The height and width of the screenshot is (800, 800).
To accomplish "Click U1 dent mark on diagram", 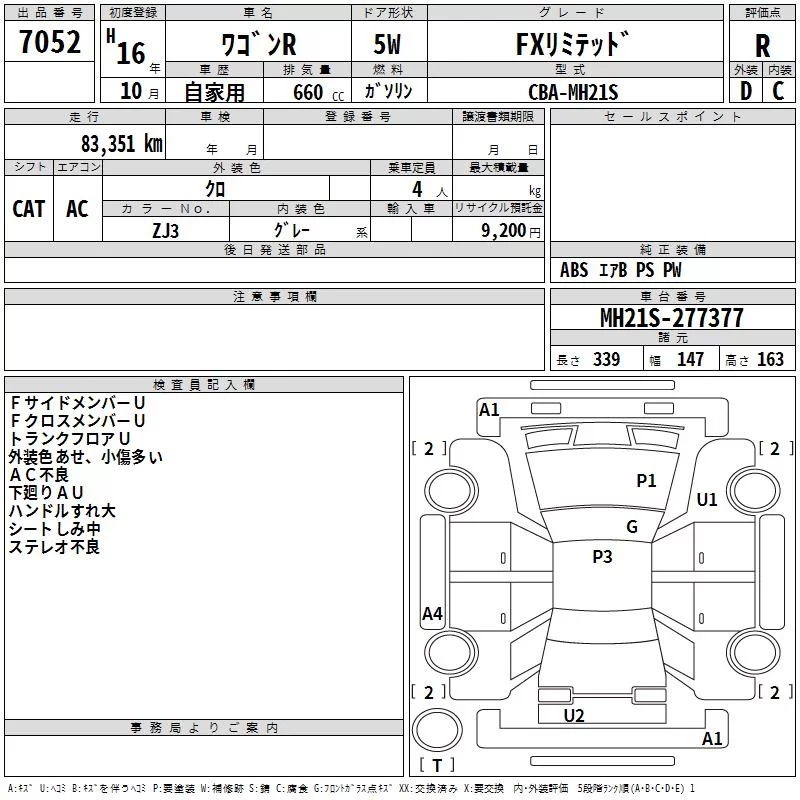I will click(707, 499).
